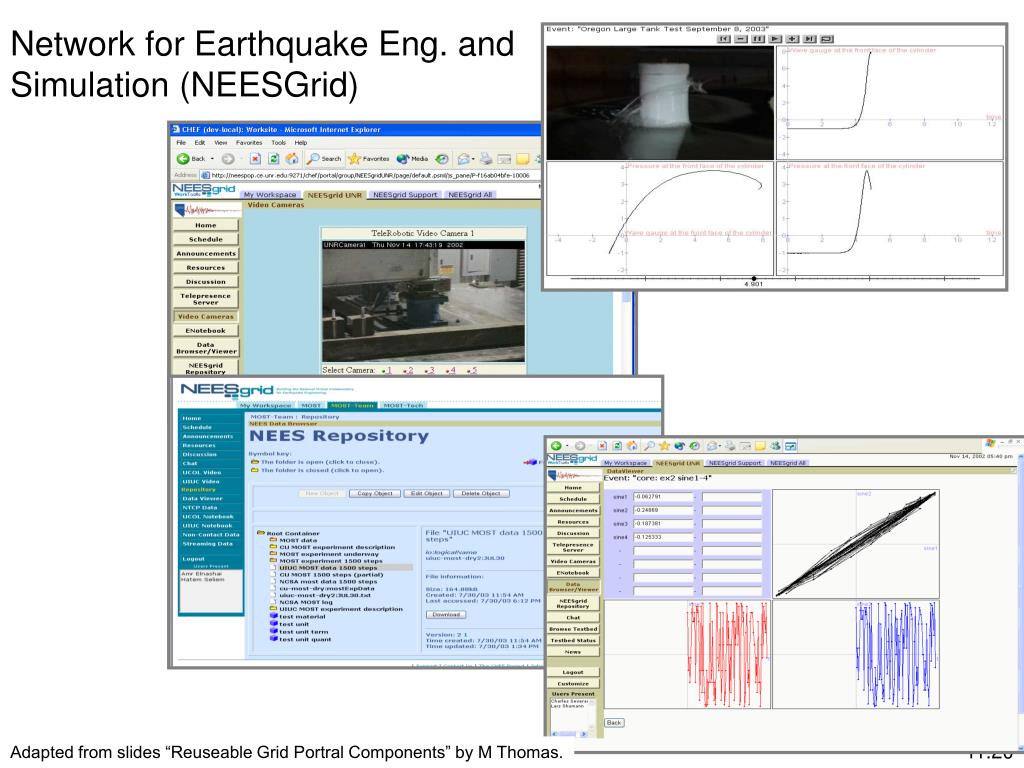Click sine1 value field in DataViewer
Viewport: 1024px width, 768px height.
pyautogui.click(x=662, y=497)
